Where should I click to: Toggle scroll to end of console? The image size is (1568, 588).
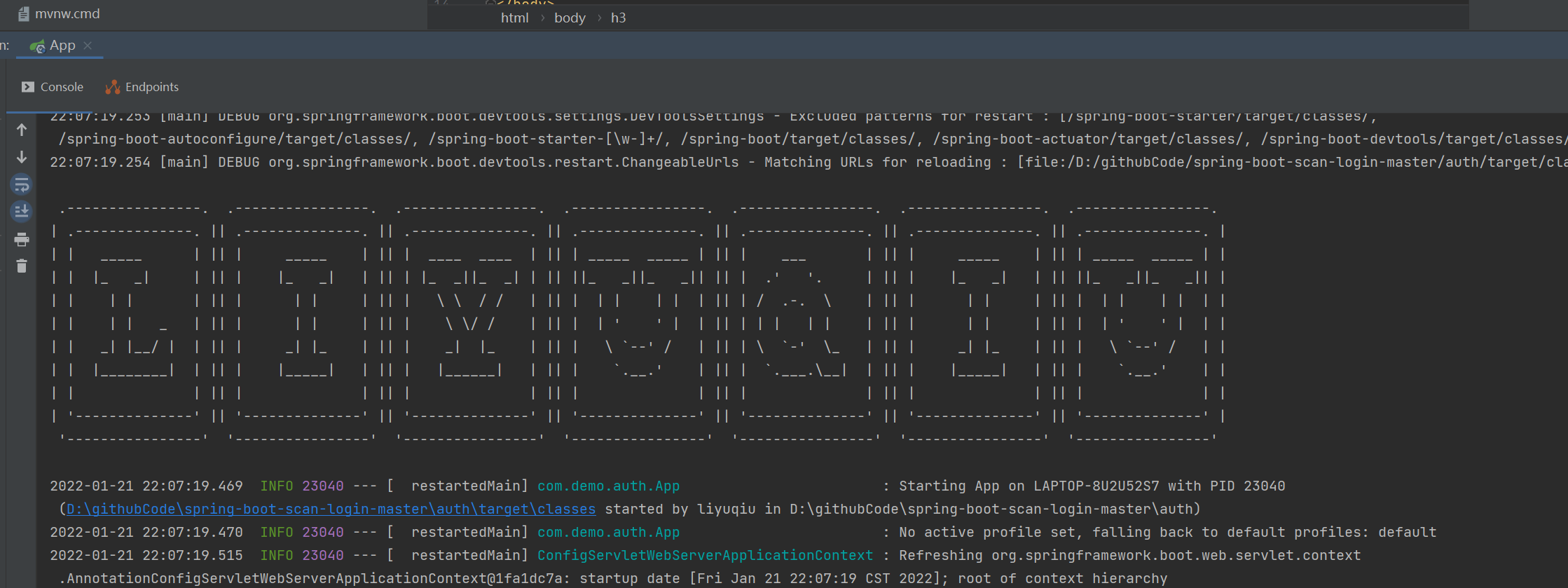(22, 211)
